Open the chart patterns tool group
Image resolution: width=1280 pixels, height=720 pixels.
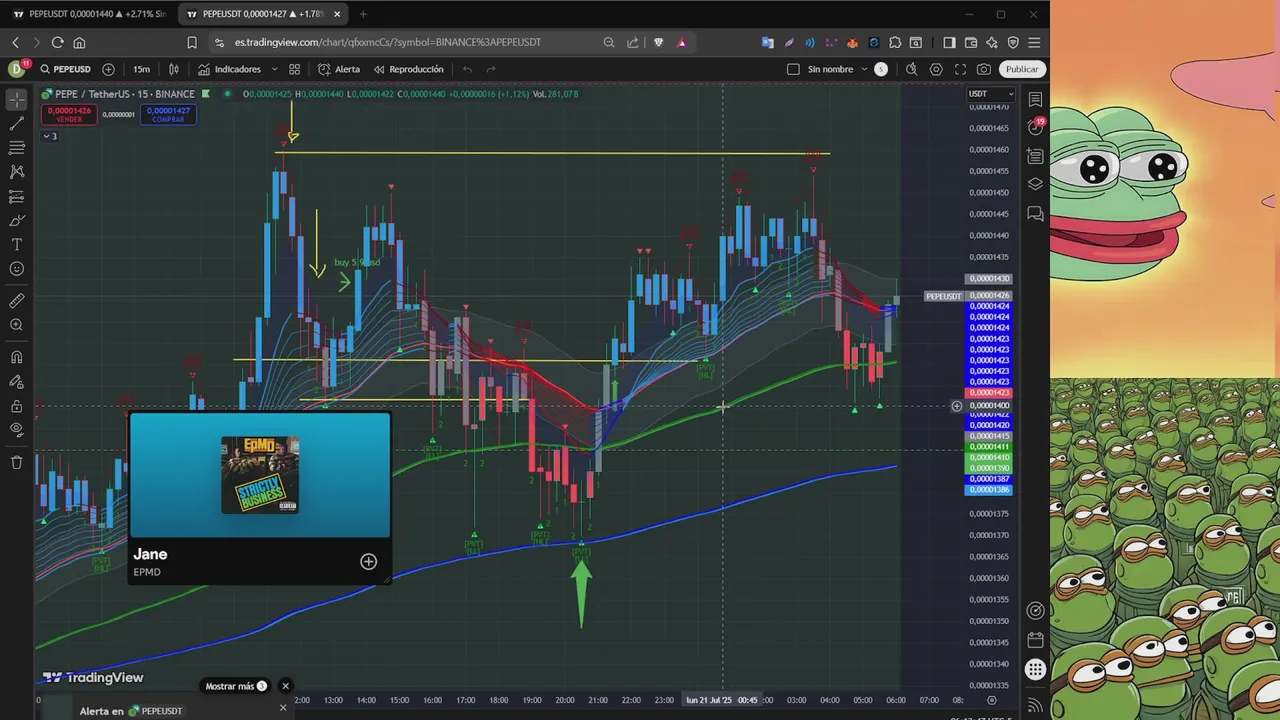point(16,172)
